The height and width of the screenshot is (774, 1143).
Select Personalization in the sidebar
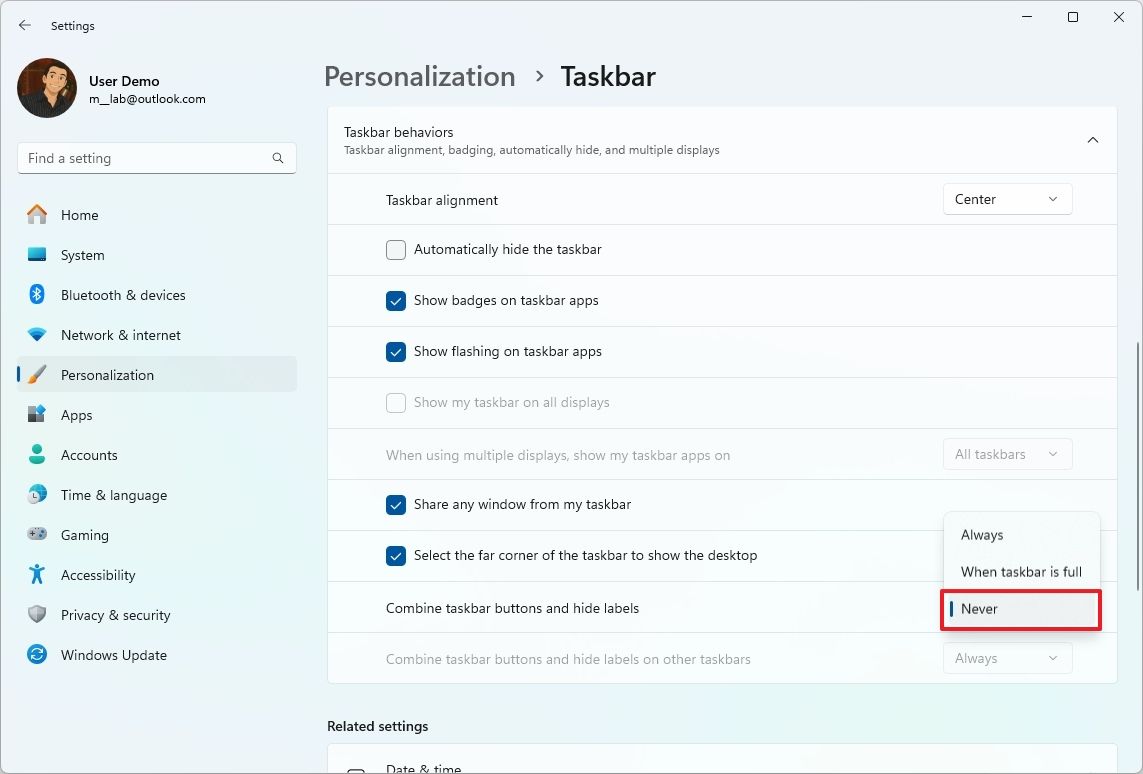107,375
